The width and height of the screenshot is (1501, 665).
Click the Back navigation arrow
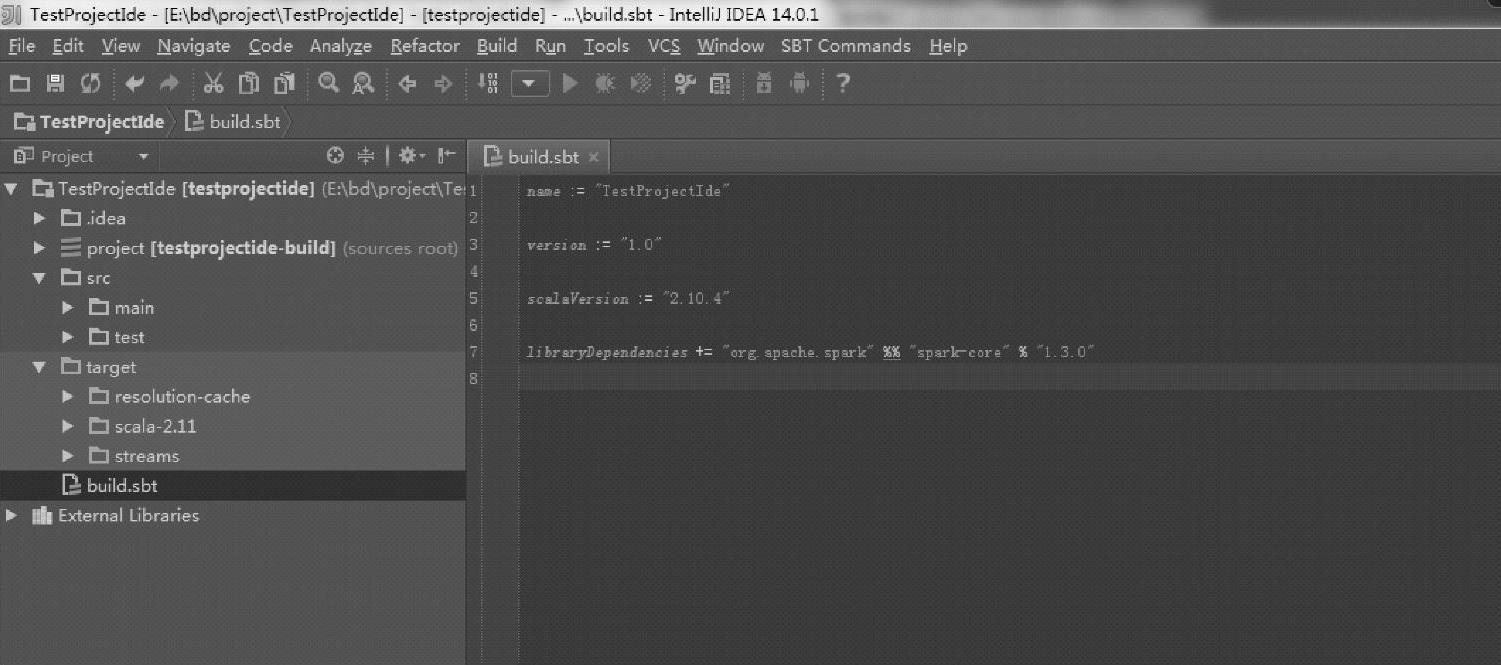click(407, 84)
